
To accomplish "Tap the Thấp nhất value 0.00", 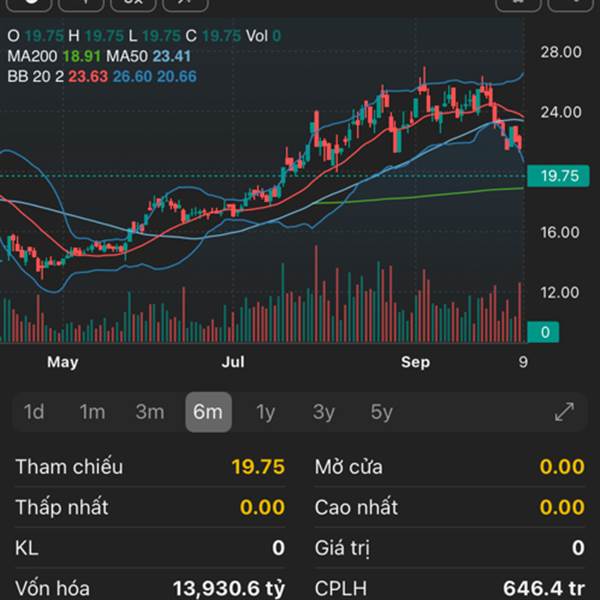I will point(262,507).
